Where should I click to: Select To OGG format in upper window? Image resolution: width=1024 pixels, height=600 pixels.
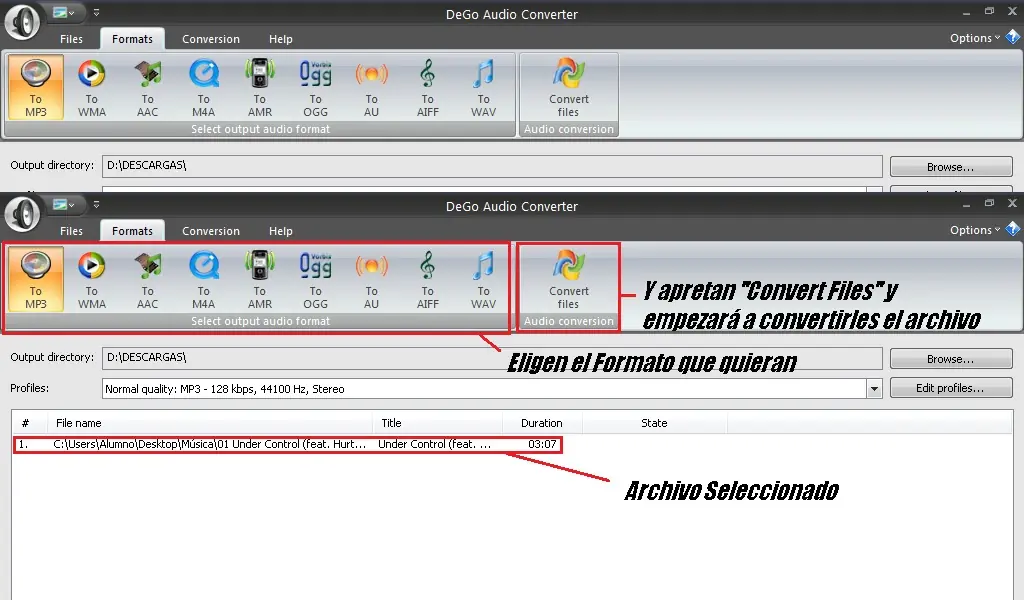[x=315, y=87]
